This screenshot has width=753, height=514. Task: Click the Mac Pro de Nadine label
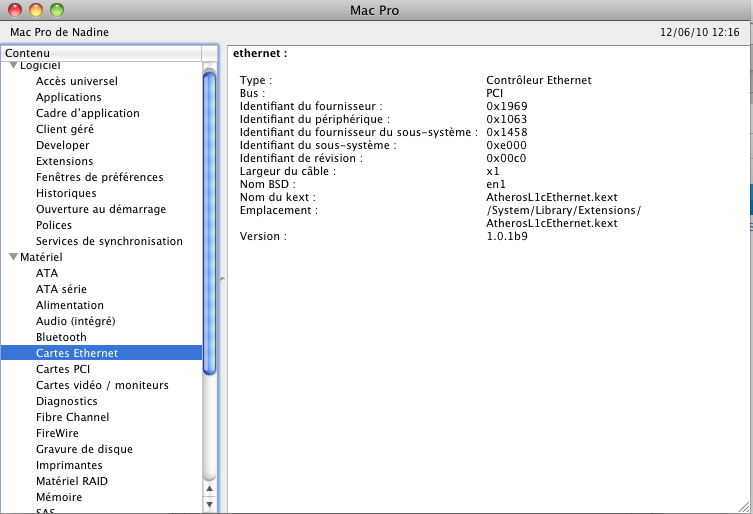(60, 32)
